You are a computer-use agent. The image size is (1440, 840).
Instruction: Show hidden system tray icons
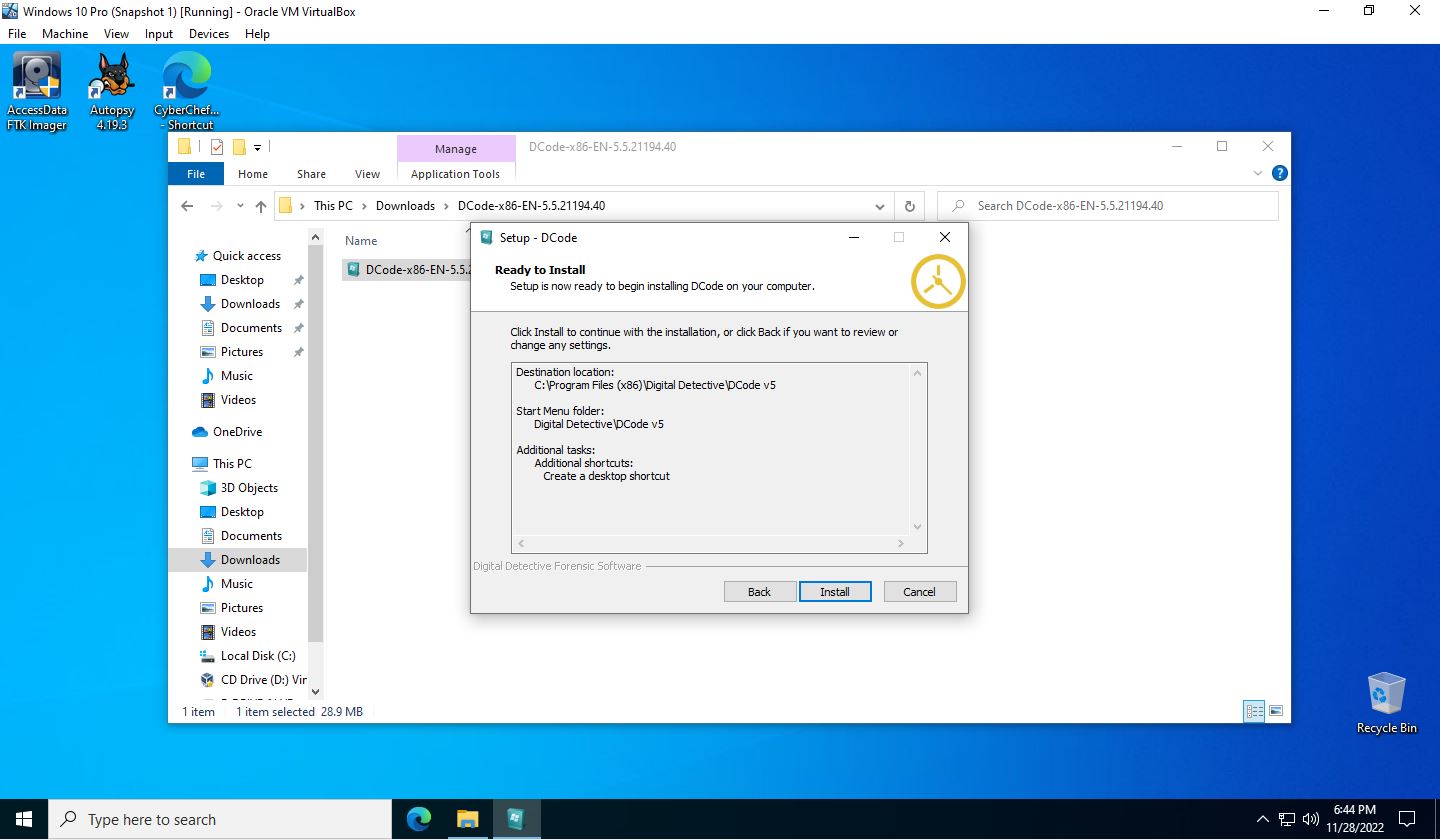point(1262,819)
